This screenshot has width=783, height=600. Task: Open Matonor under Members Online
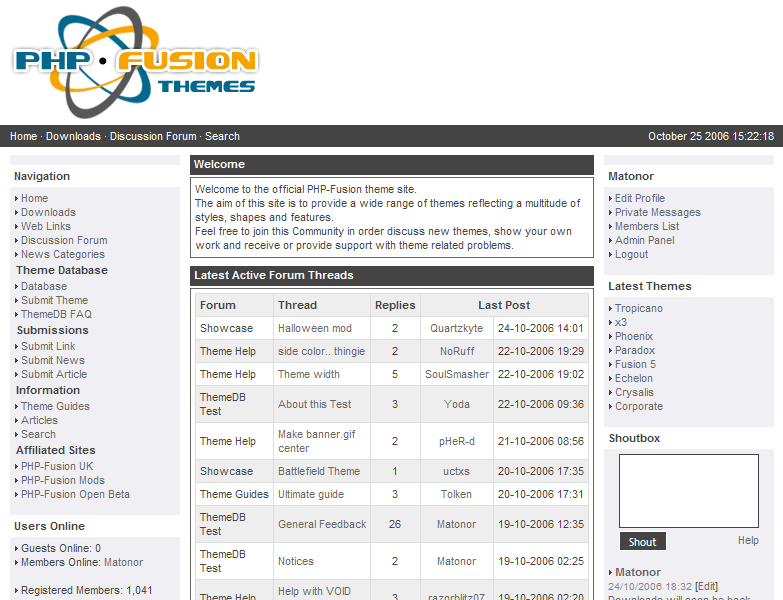123,562
